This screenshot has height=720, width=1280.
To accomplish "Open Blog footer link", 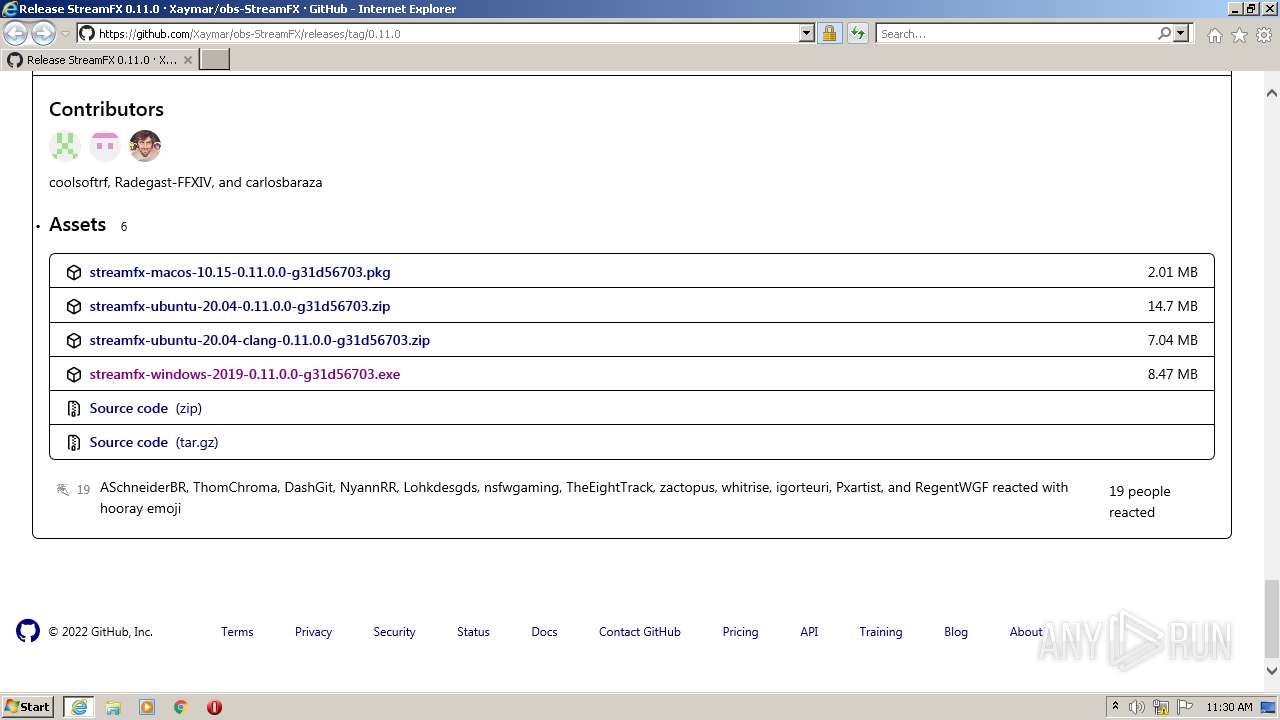I will [956, 632].
